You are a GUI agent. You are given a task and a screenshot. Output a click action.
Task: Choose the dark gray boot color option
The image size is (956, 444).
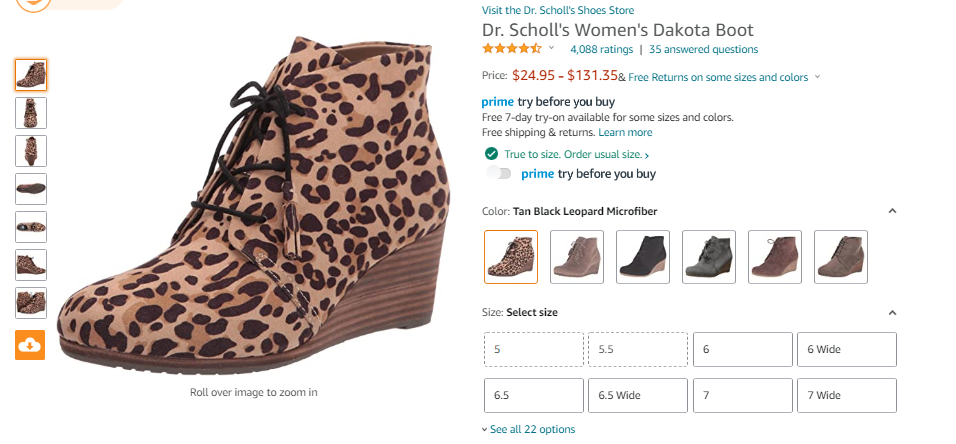[709, 257]
